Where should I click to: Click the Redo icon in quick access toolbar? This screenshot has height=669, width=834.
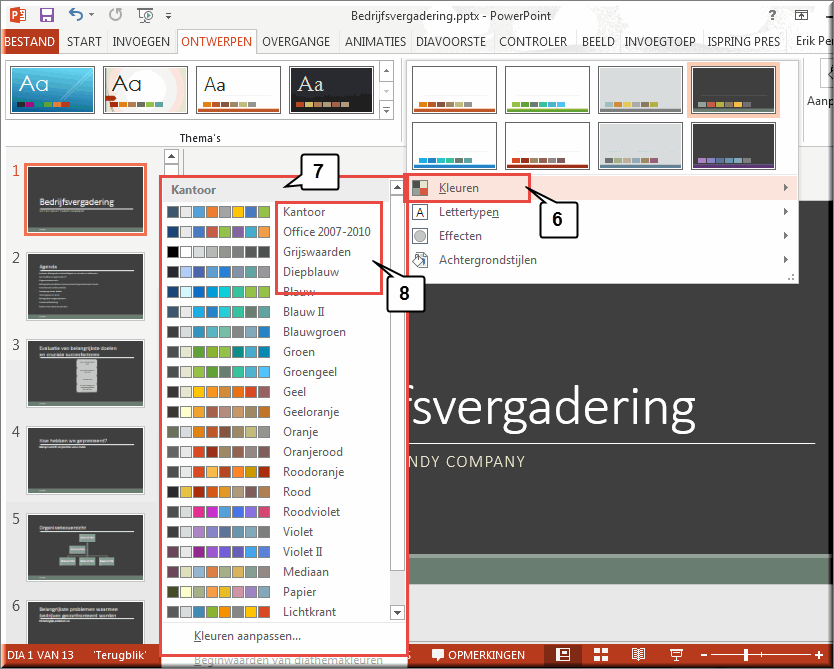click(115, 15)
